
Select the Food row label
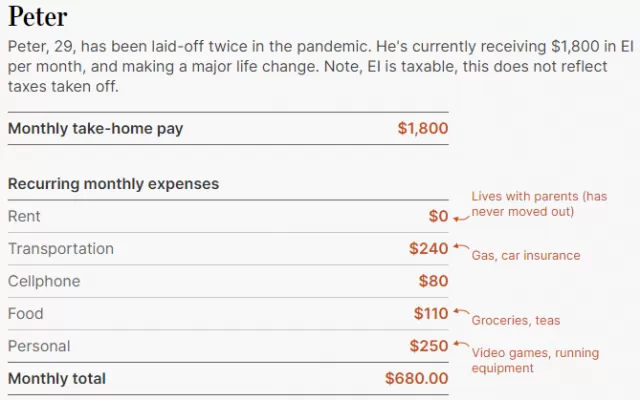pyautogui.click(x=26, y=313)
